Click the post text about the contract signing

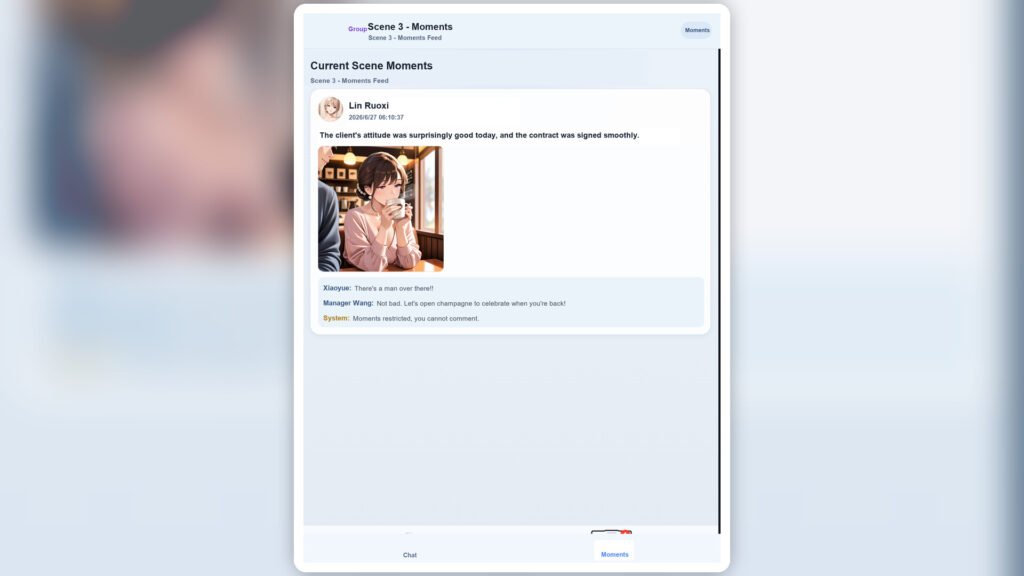pyautogui.click(x=479, y=135)
